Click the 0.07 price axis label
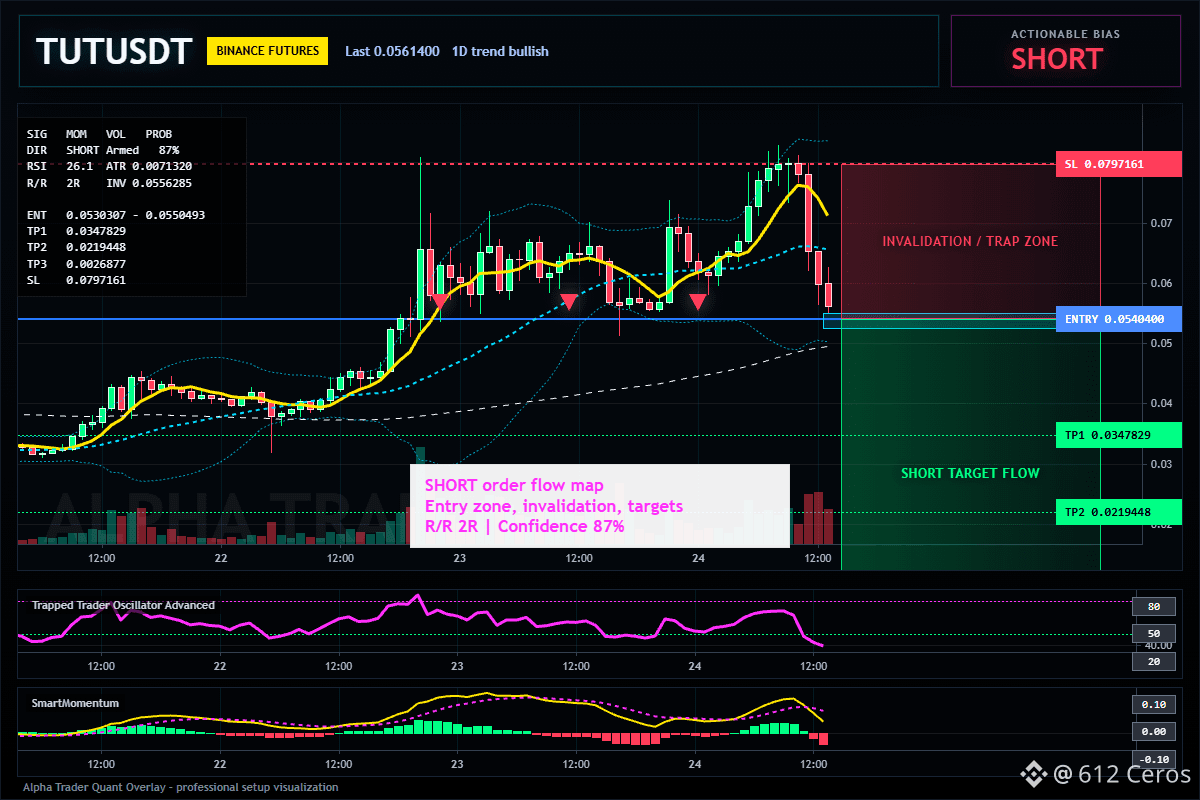This screenshot has width=1200, height=800. pos(1160,223)
